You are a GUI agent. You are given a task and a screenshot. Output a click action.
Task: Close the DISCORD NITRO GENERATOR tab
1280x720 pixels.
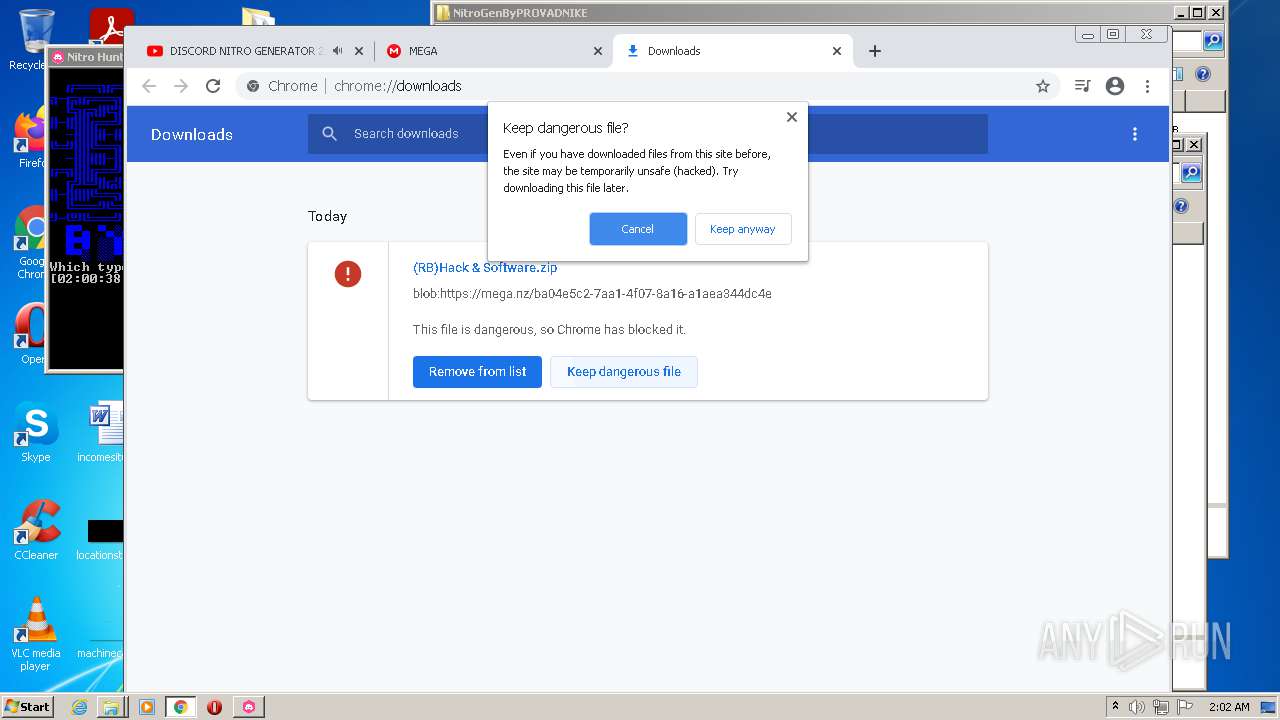(x=359, y=51)
